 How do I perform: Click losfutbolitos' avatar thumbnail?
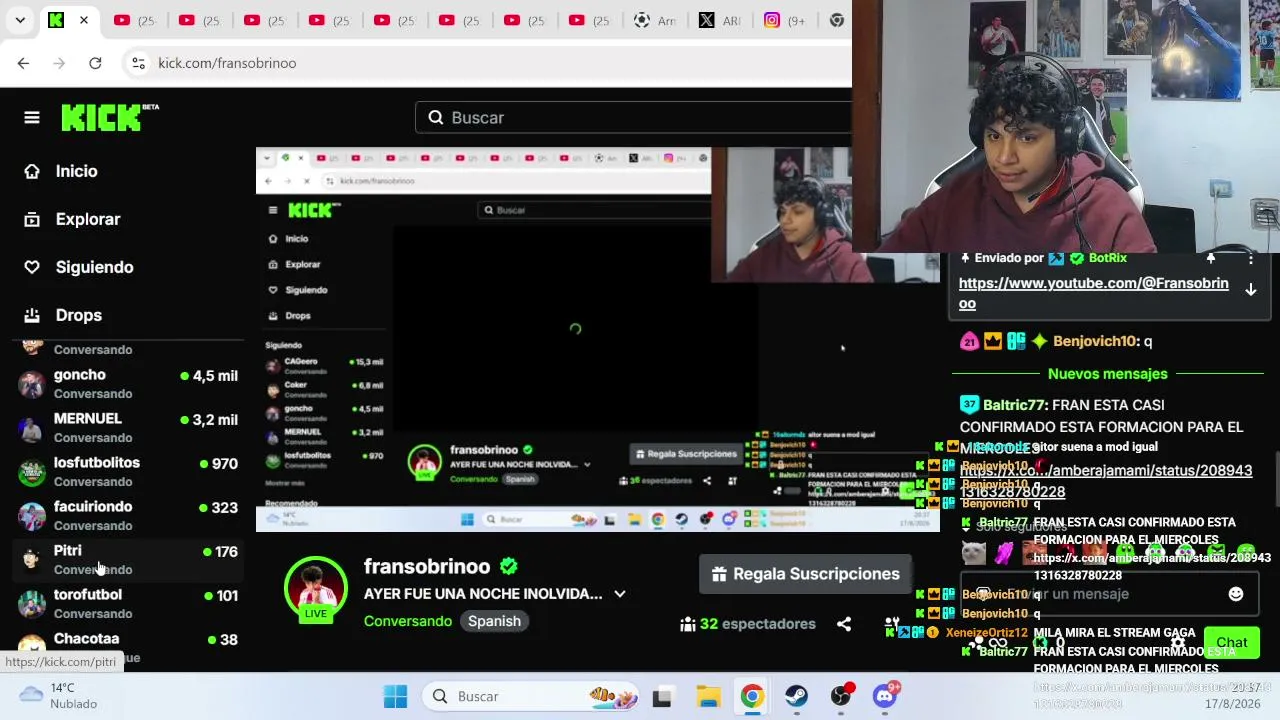(32, 472)
